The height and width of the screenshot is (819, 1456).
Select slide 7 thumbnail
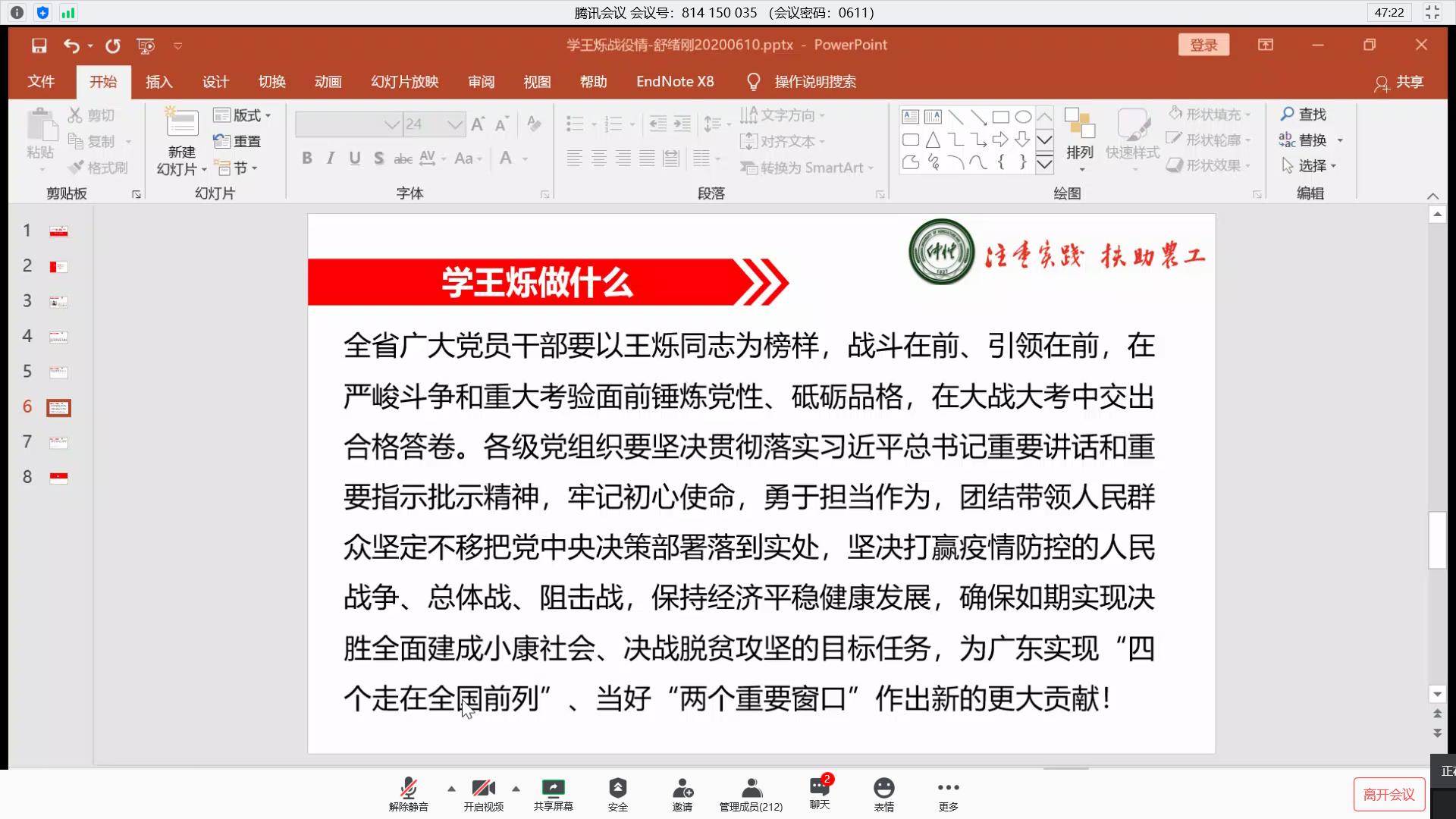coord(58,442)
